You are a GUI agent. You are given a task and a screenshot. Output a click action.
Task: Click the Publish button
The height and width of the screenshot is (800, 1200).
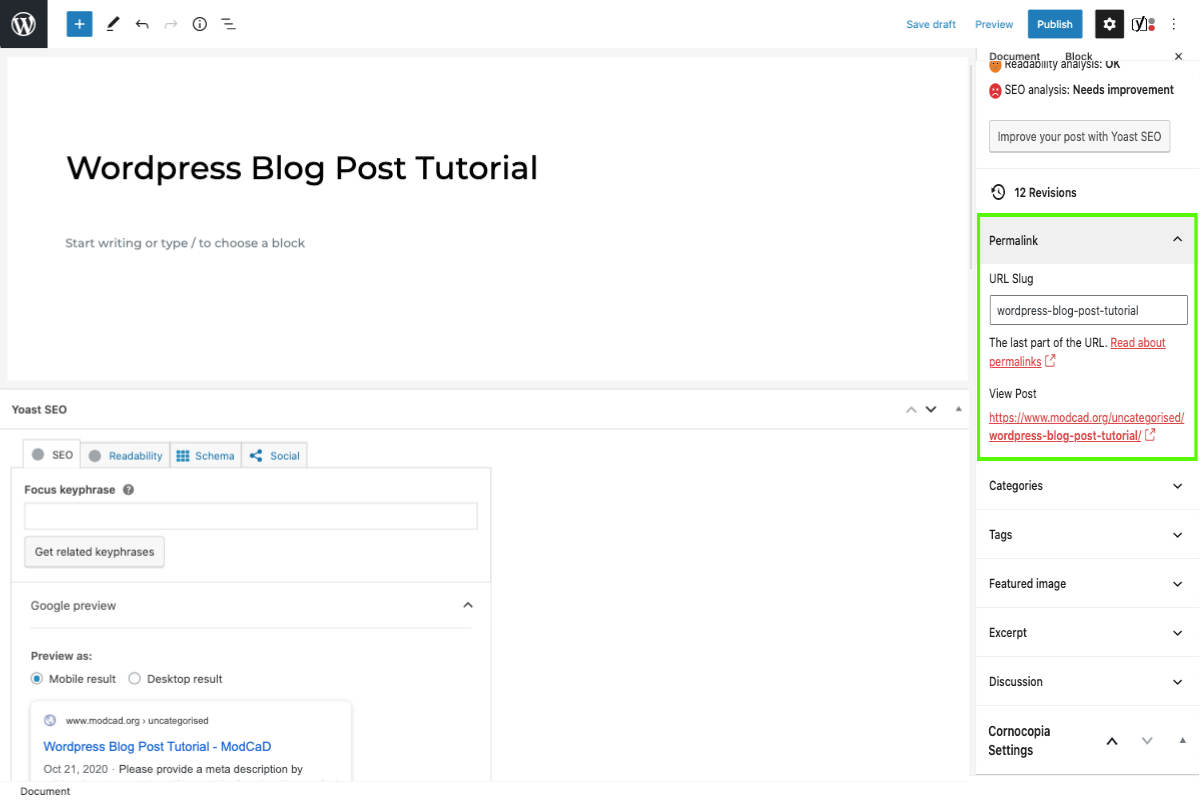tap(1055, 24)
